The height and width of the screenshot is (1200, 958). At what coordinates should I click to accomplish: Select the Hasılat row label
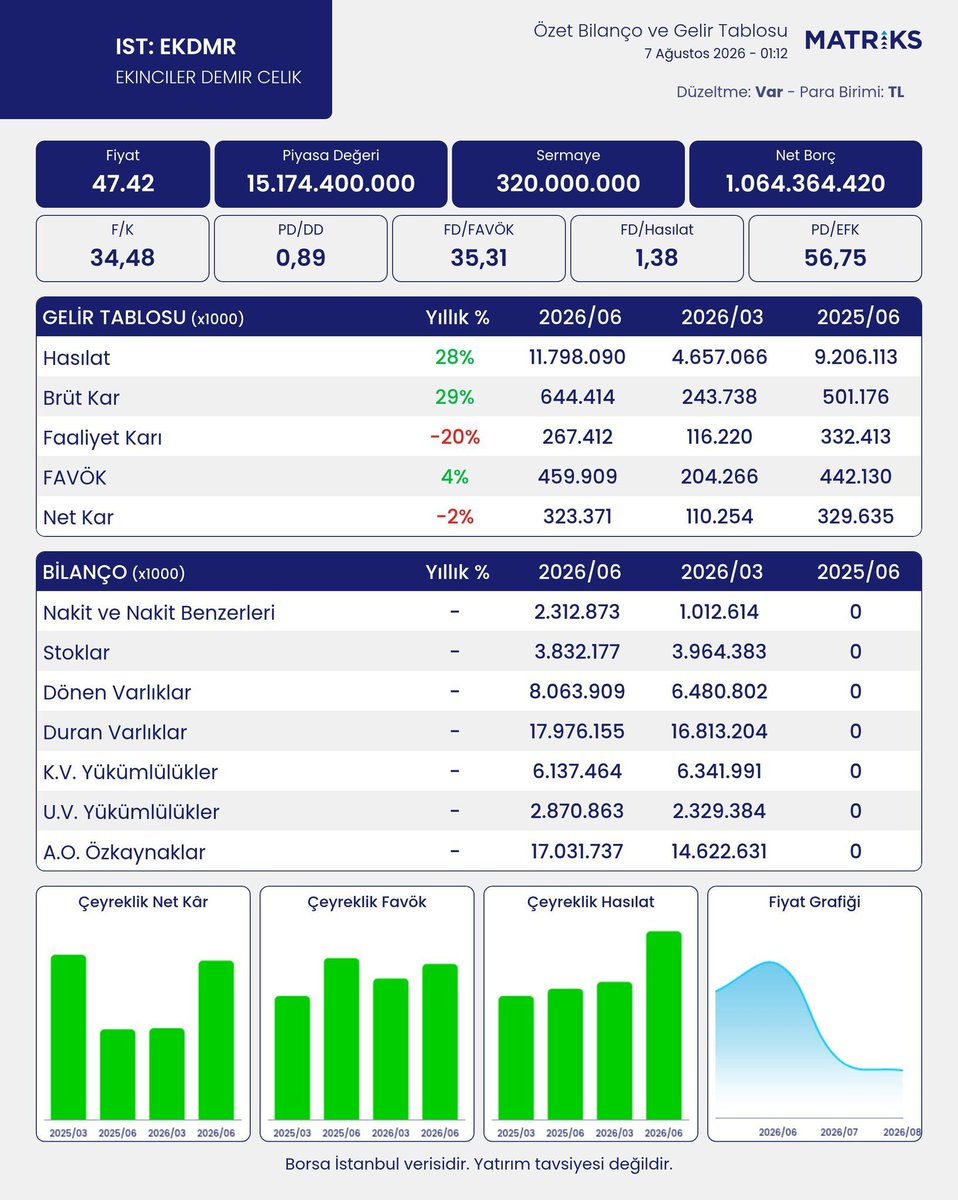(x=77, y=357)
